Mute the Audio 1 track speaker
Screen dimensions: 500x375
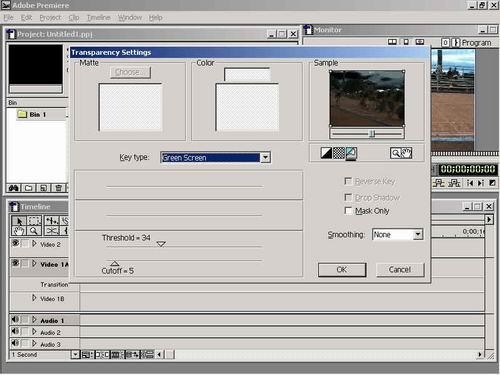[x=15, y=319]
